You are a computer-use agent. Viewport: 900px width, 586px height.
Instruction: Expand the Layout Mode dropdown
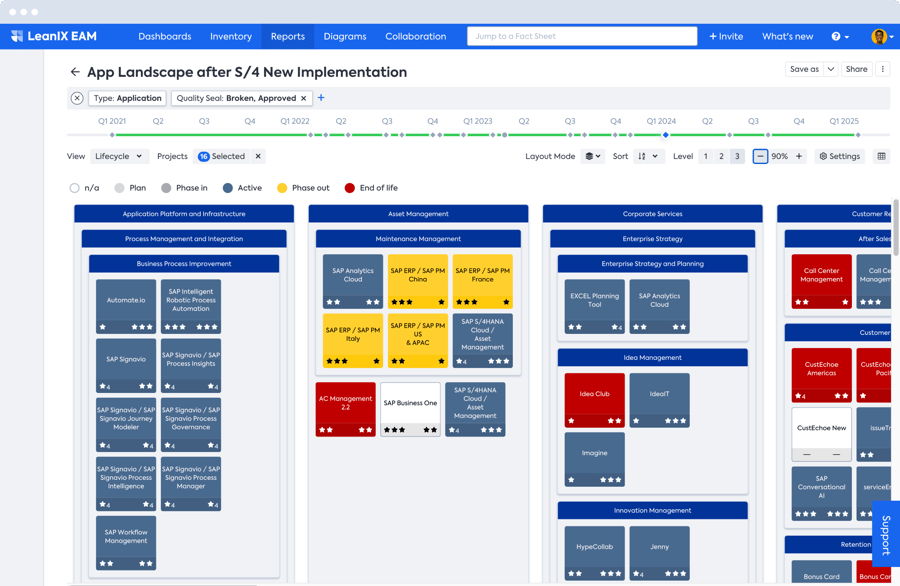click(593, 156)
